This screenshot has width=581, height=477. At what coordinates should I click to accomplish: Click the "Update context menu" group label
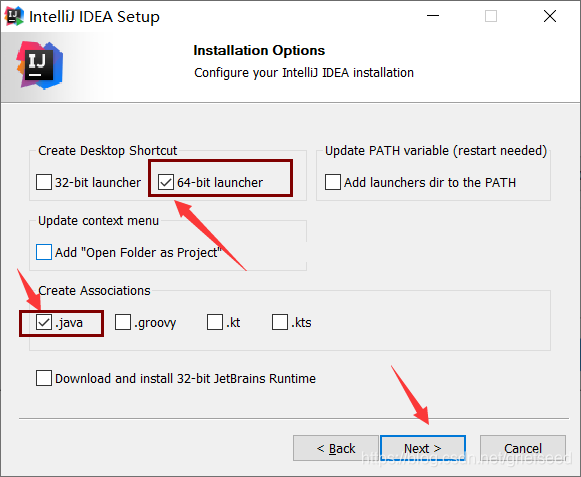pyautogui.click(x=98, y=221)
